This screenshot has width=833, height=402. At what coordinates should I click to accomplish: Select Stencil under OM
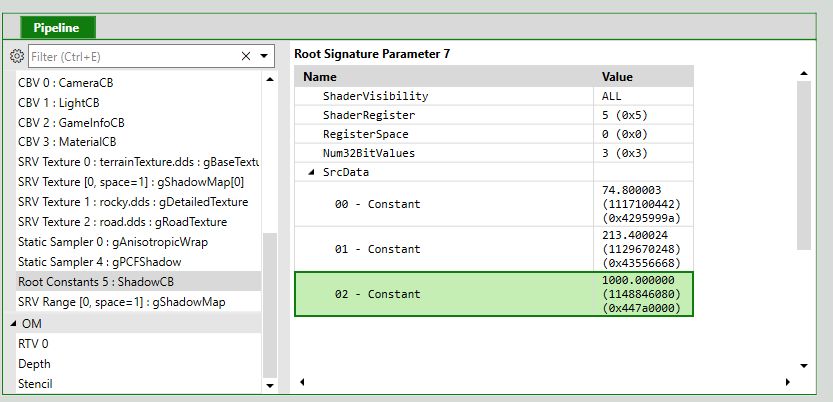pyautogui.click(x=138, y=383)
